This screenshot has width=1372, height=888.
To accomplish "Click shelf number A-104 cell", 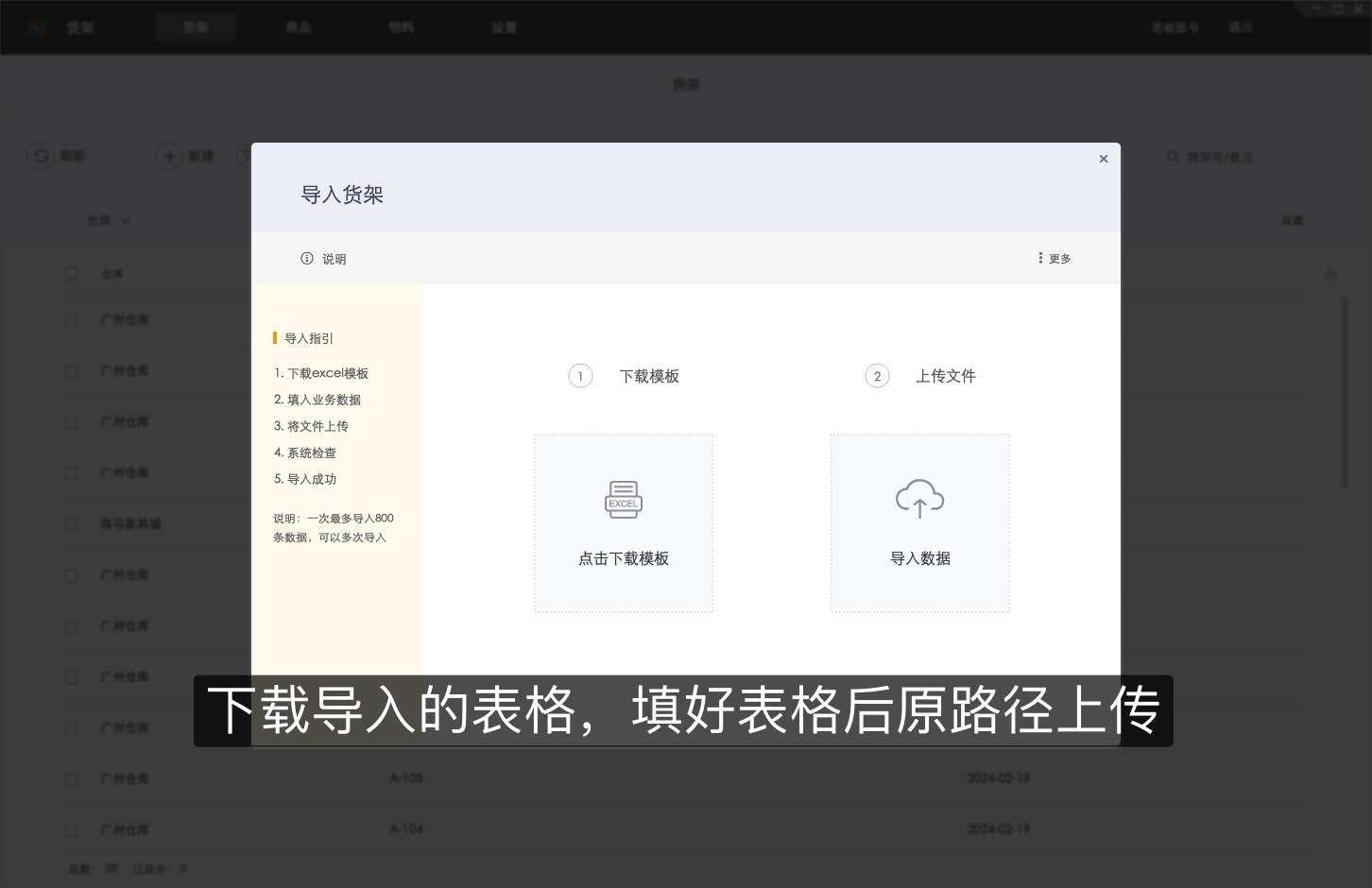I will (x=406, y=829).
